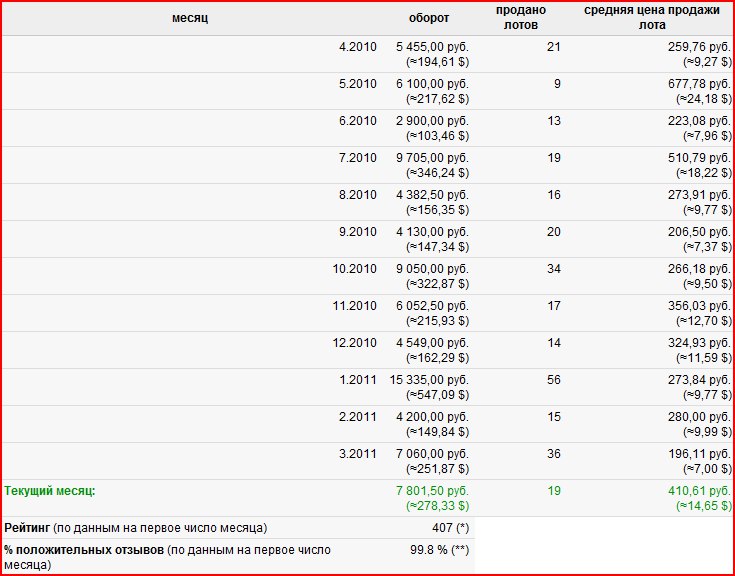The width and height of the screenshot is (735, 576).
Task: Click turnover value 4 549,00 руб.
Action: point(432,343)
